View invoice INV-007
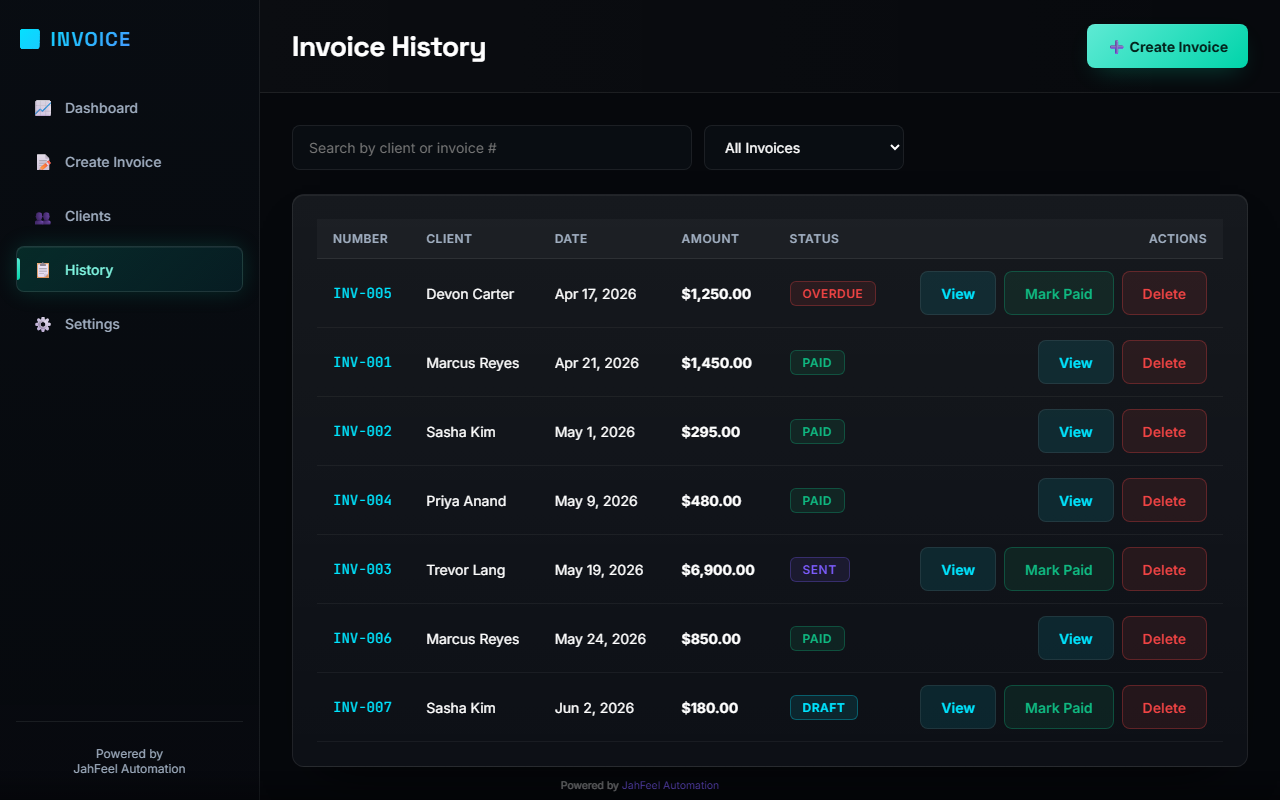 point(958,707)
